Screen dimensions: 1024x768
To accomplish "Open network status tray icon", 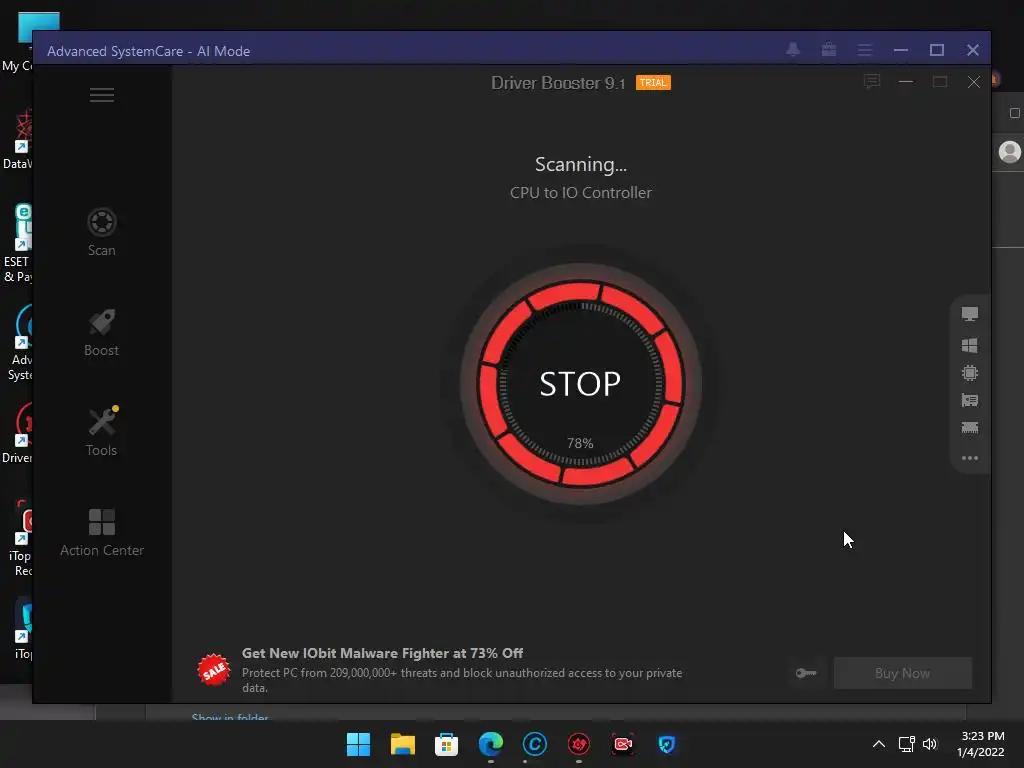I will click(906, 744).
